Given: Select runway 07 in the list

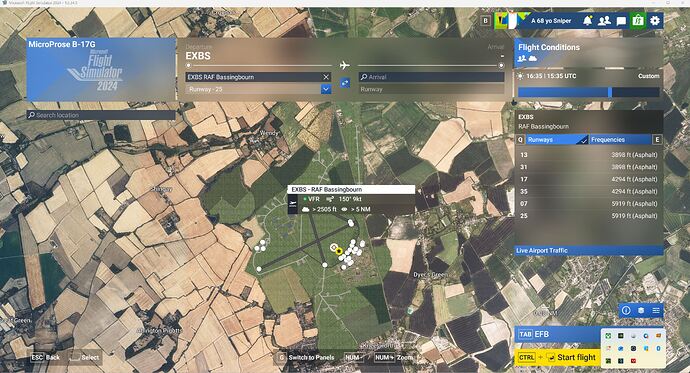Looking at the screenshot, I should [x=588, y=204].
